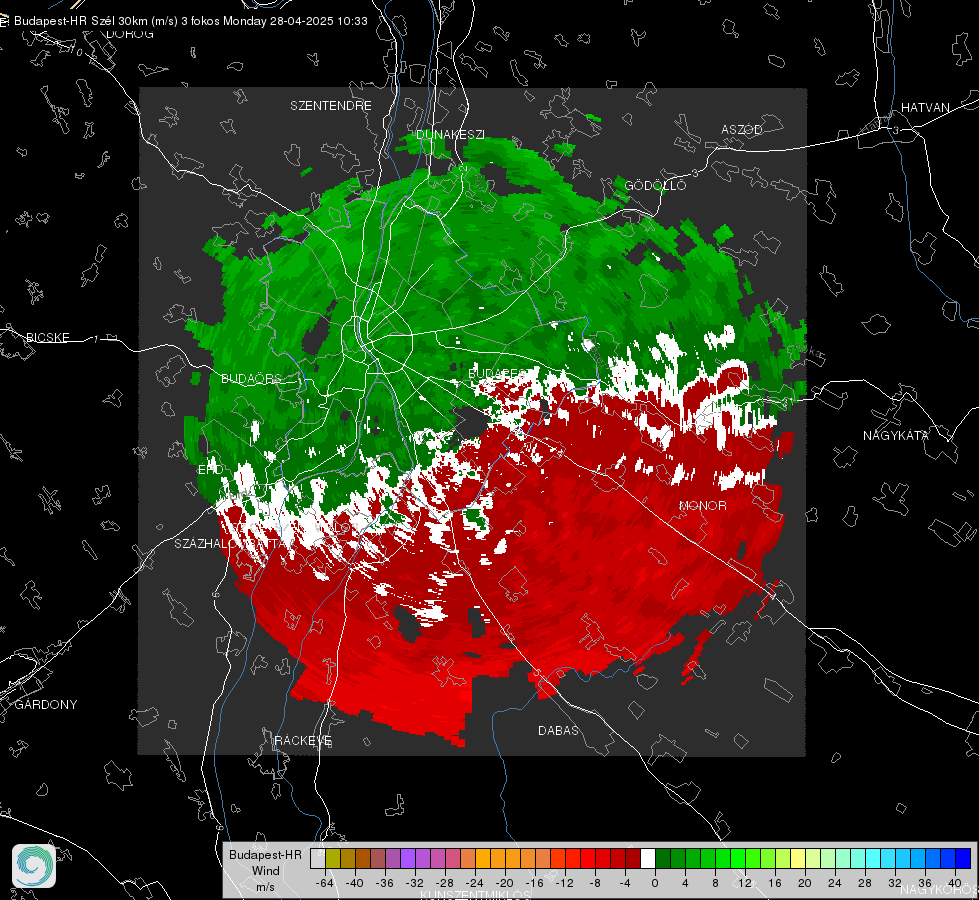Select the GÁRDONY label on the map
The height and width of the screenshot is (900, 979).
pyautogui.click(x=46, y=705)
